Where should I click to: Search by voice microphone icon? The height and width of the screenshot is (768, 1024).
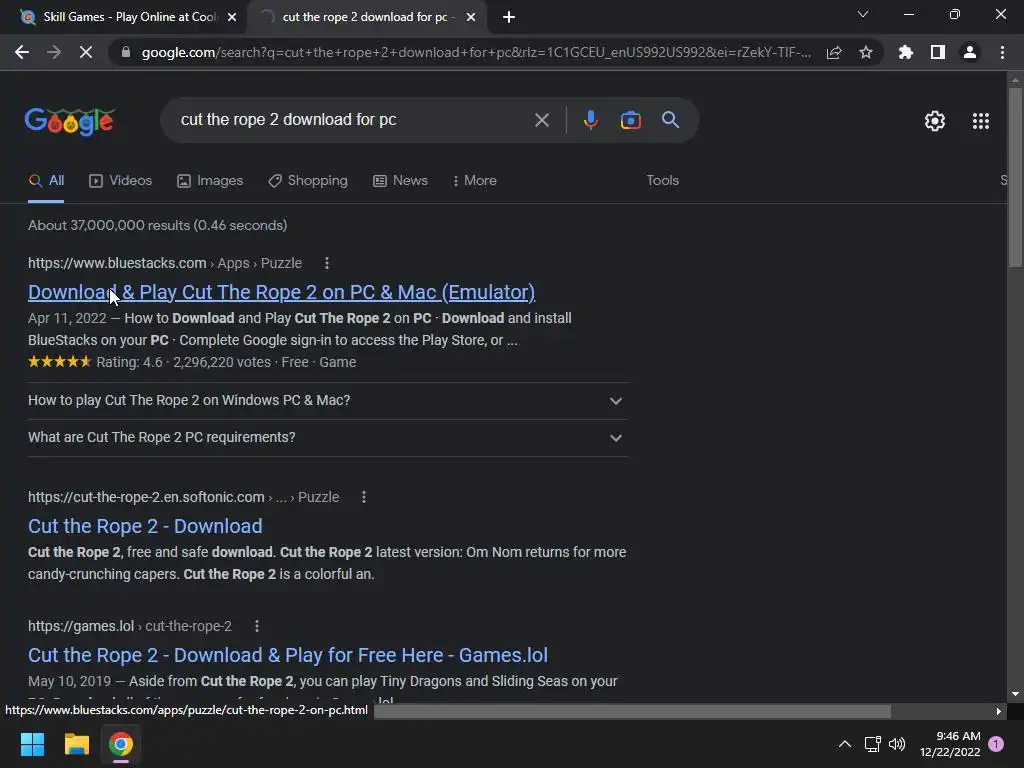[590, 120]
